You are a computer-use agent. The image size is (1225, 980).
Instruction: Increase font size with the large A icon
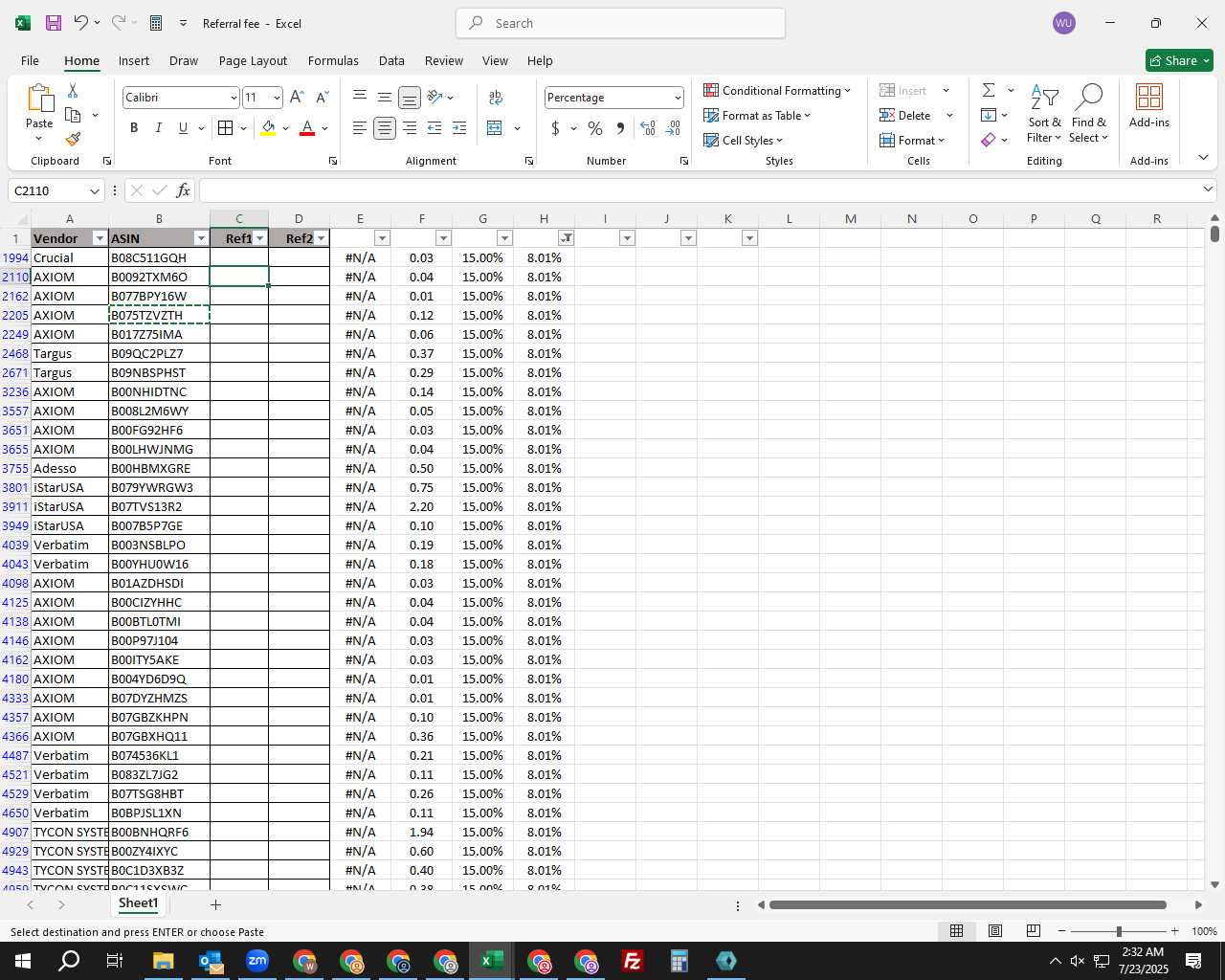tap(297, 98)
